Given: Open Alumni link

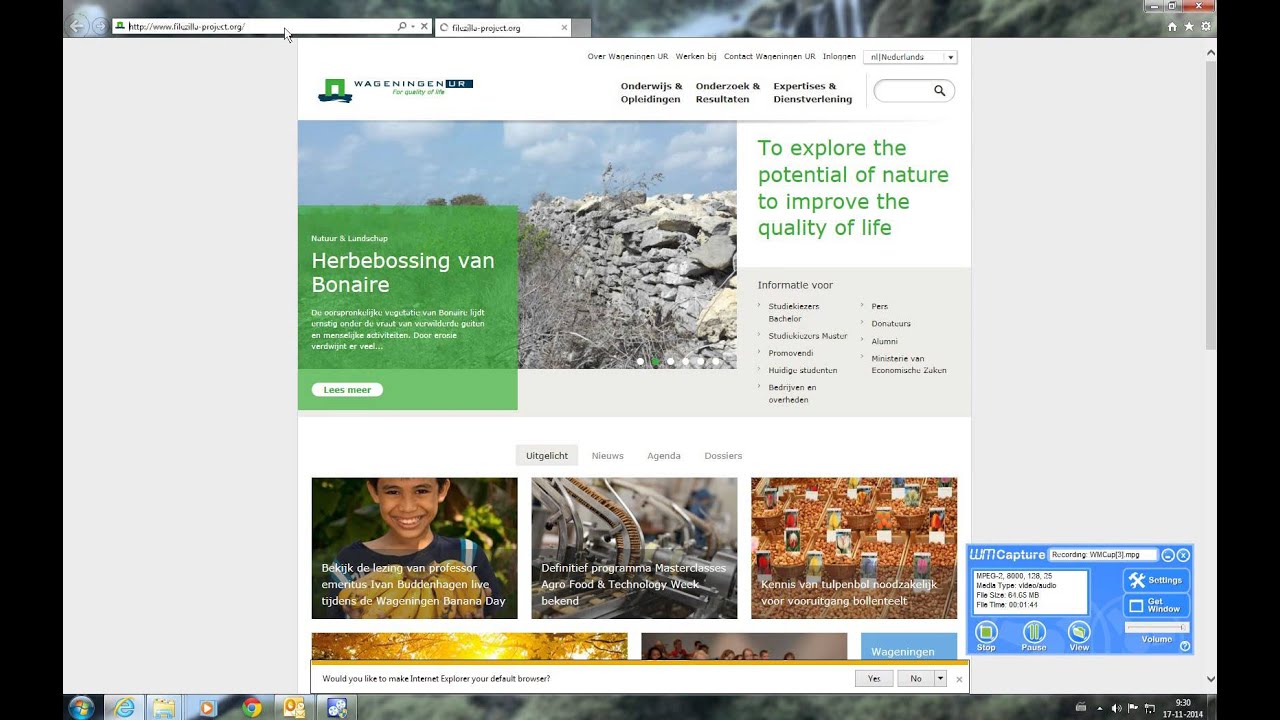Looking at the screenshot, I should [x=884, y=341].
